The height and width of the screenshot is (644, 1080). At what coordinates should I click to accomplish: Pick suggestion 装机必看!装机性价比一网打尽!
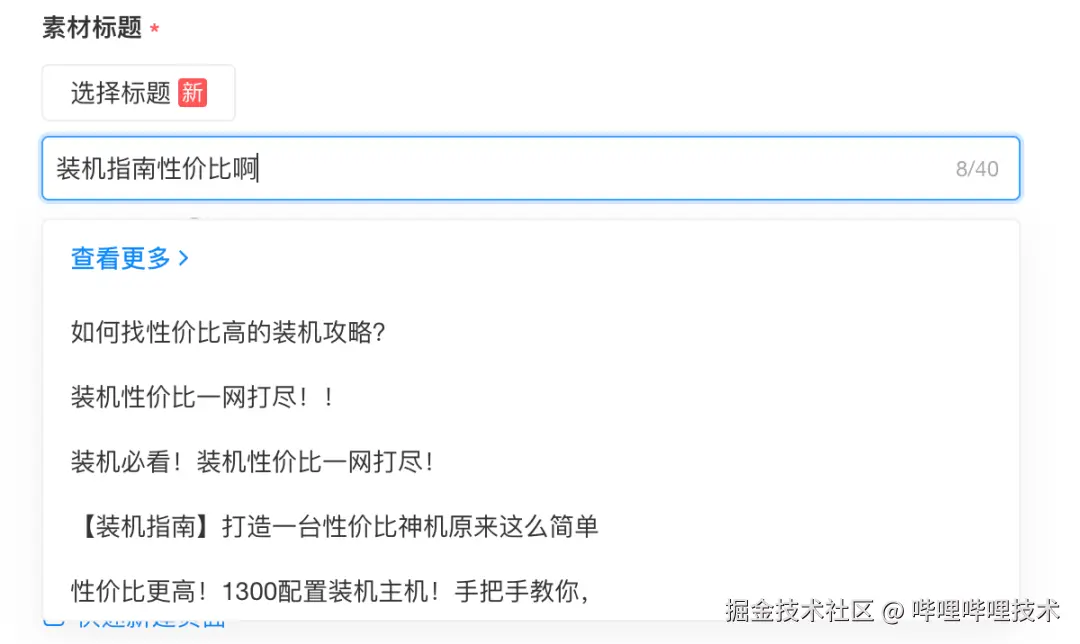tap(252, 462)
